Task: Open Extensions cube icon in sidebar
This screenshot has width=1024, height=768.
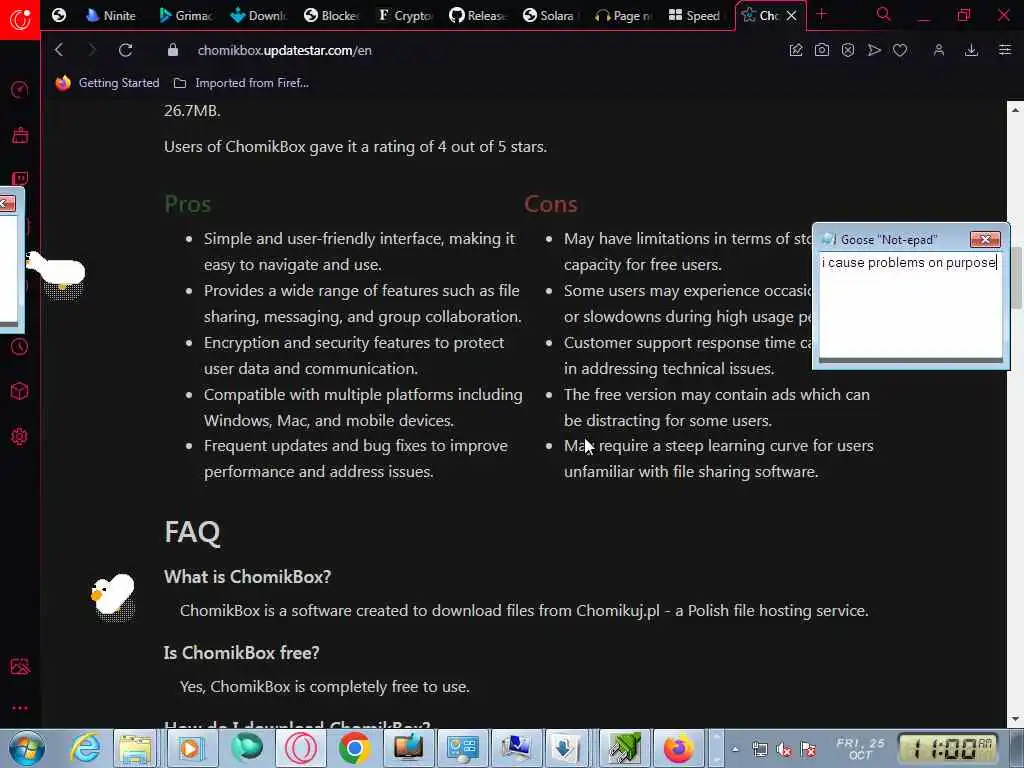Action: pos(20,391)
